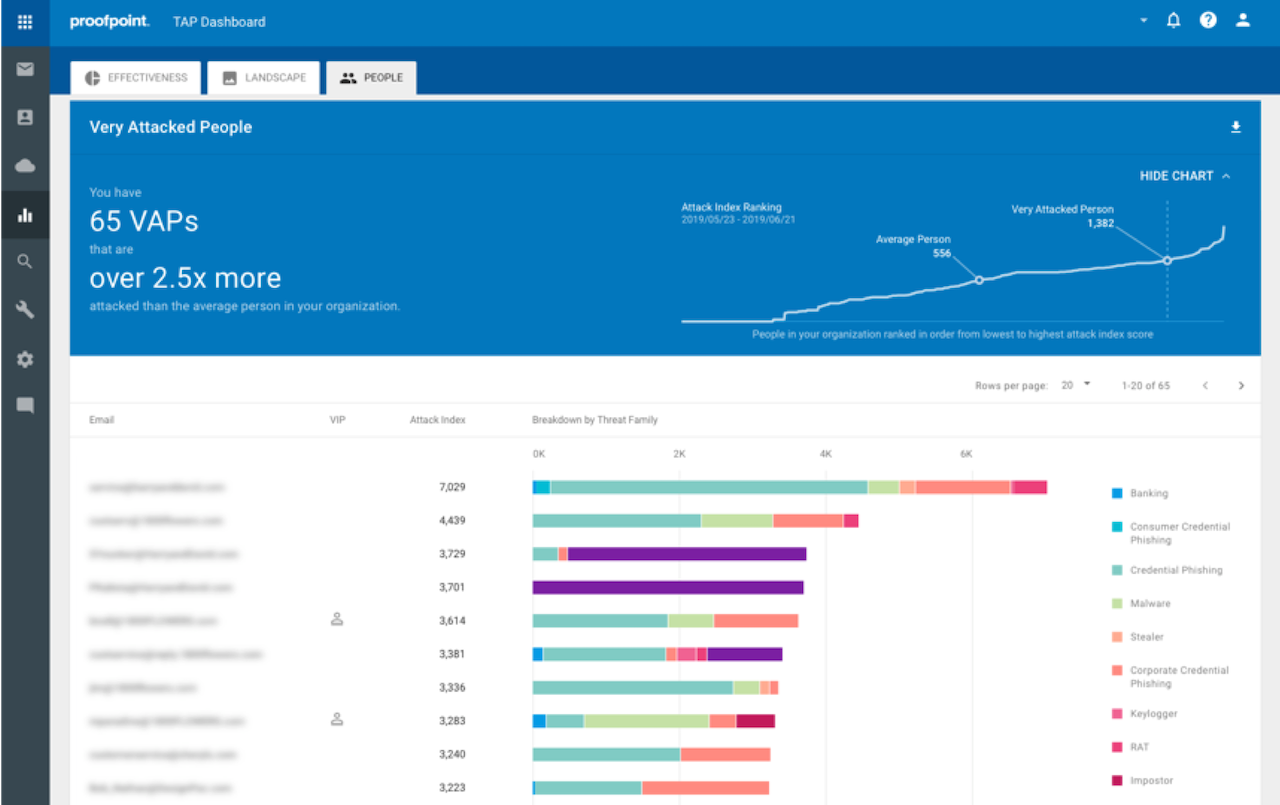View notifications via the bell icon
Viewport: 1280px width, 805px height.
click(x=1174, y=20)
